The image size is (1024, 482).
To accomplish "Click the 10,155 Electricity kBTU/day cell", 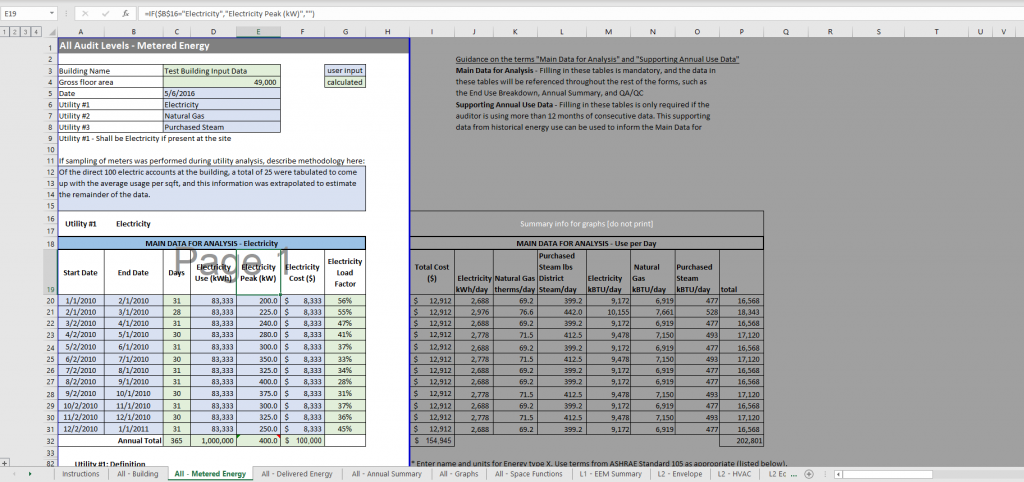I will (609, 313).
